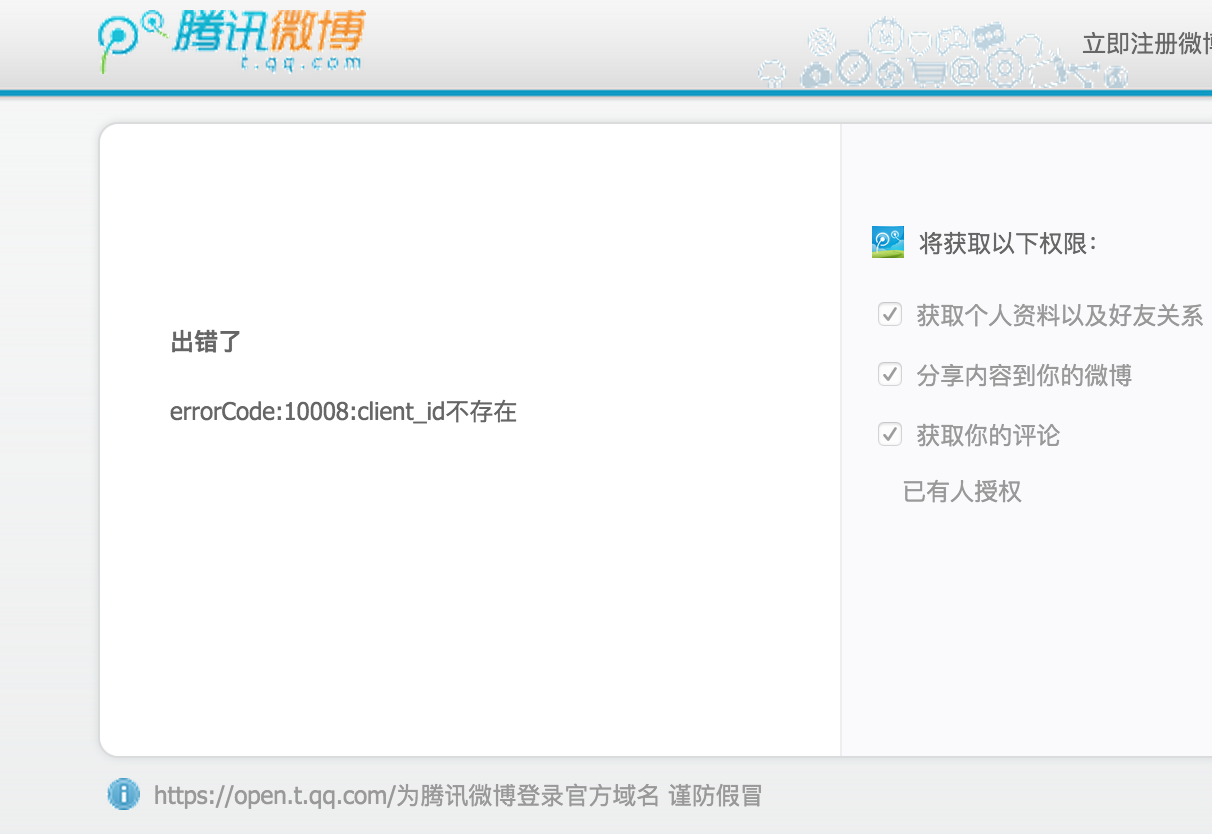Image resolution: width=1212 pixels, height=834 pixels.
Task: Click the faint @ symbol icon in header
Action: tap(964, 71)
